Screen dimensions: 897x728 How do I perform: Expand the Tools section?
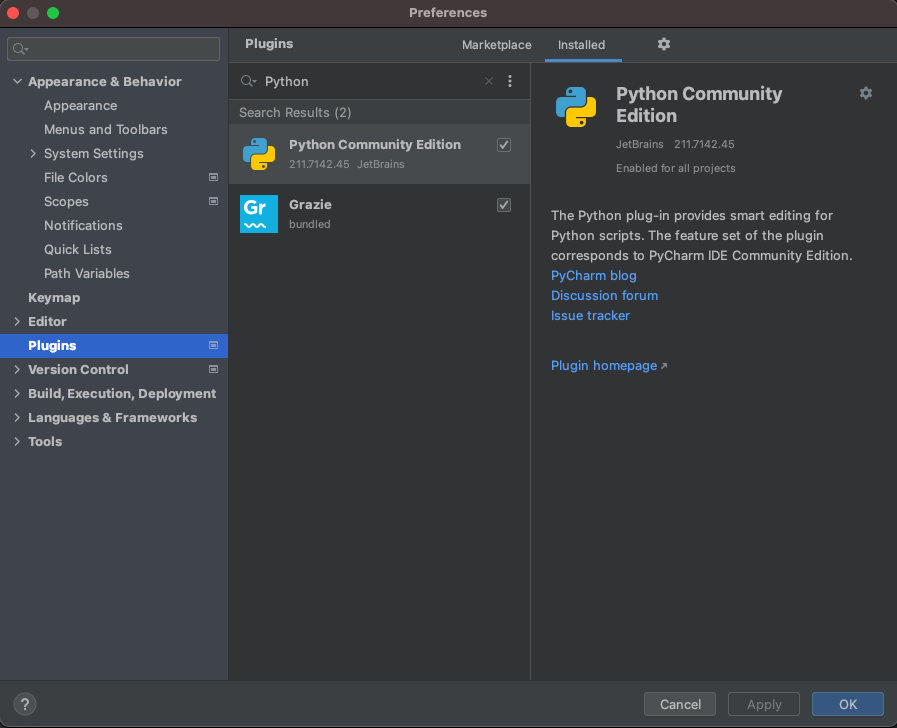coord(17,441)
